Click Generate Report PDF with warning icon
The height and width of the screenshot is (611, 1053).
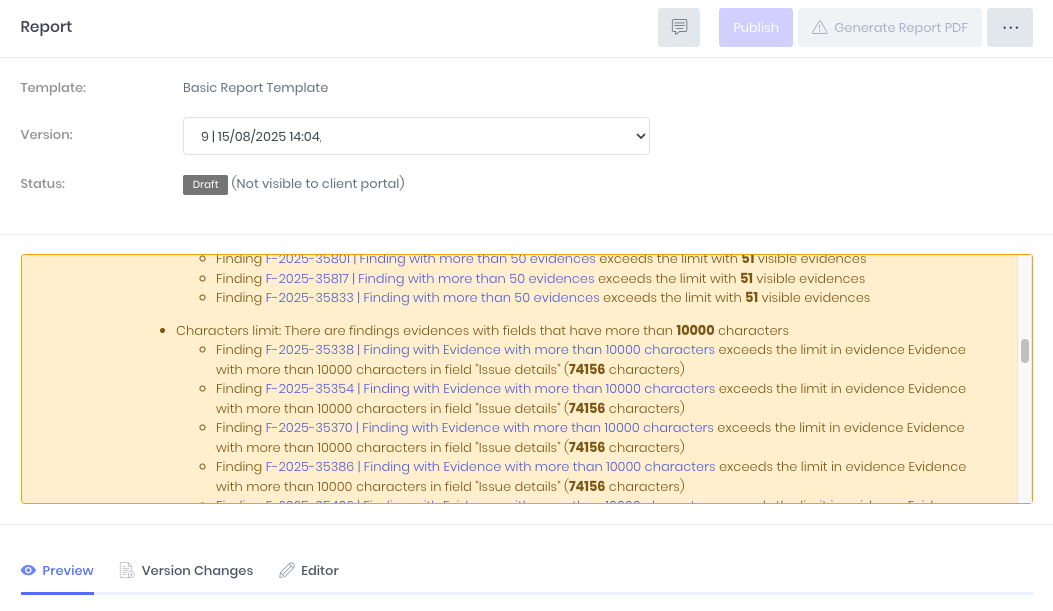[890, 28]
